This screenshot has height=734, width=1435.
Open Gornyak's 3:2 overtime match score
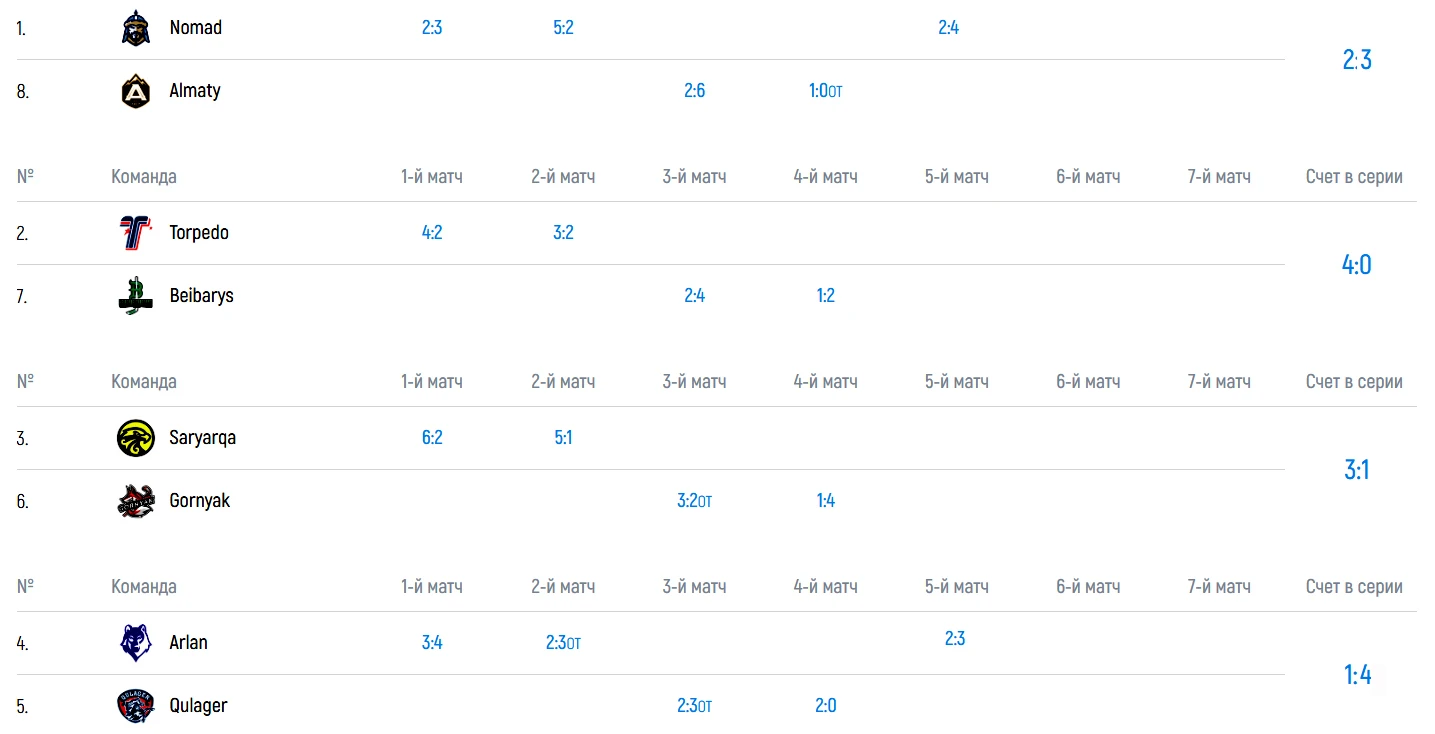[694, 501]
